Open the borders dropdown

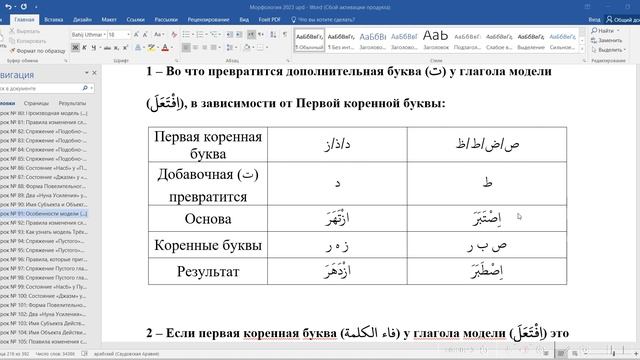click(x=267, y=48)
